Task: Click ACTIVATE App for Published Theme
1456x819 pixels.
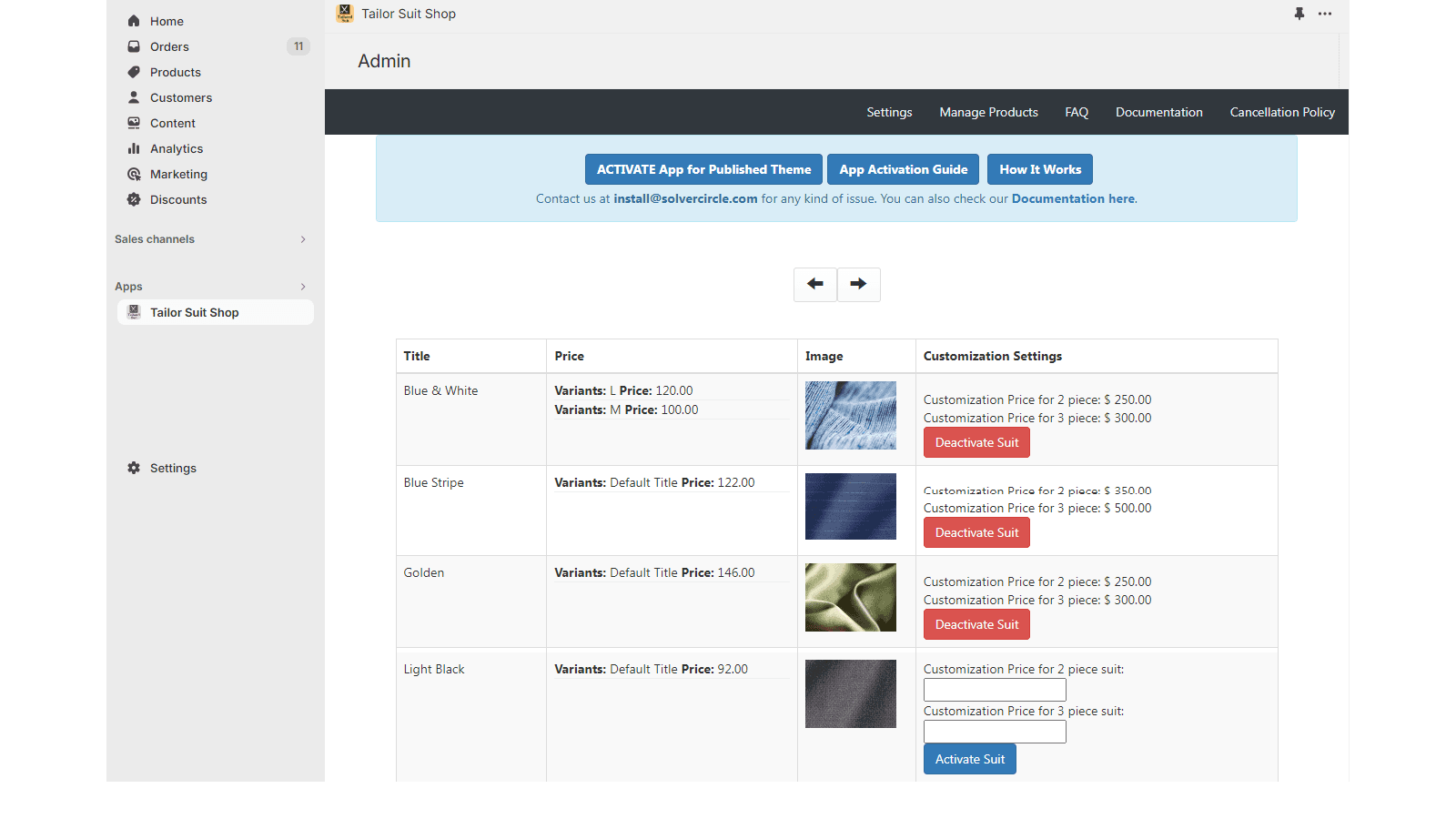Action: point(703,169)
